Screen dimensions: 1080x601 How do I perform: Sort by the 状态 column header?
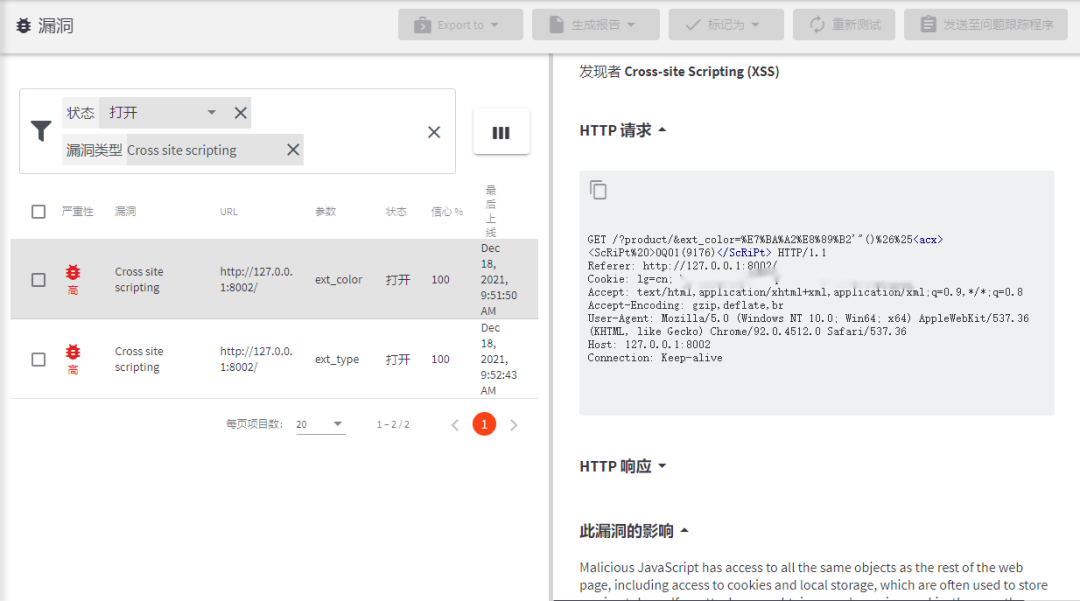click(x=395, y=211)
